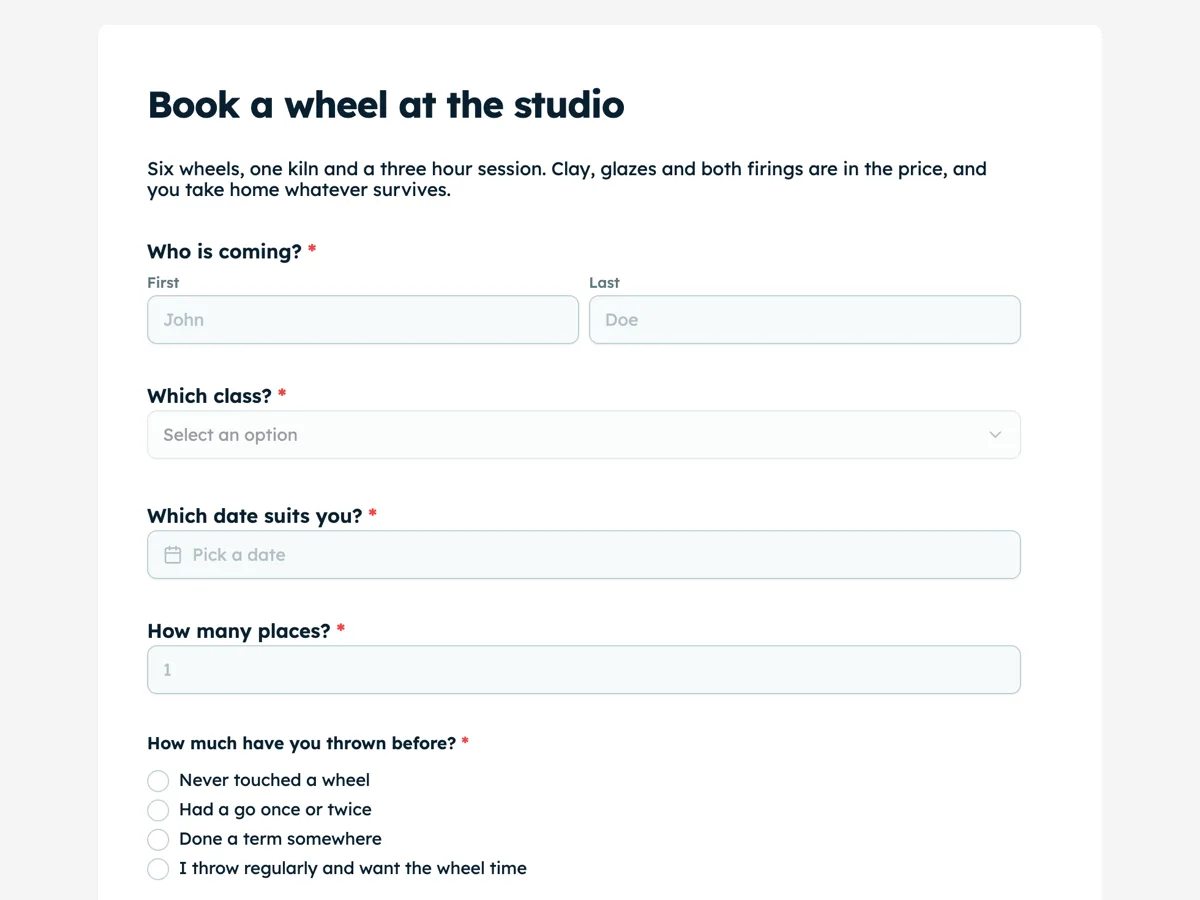Viewport: 1200px width, 900px height.
Task: Select Never touched a wheel radio
Action: click(158, 780)
